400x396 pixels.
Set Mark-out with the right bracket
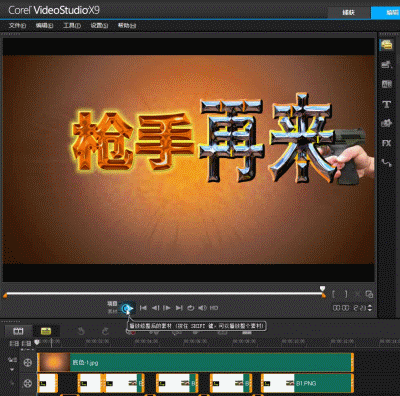pos(346,294)
